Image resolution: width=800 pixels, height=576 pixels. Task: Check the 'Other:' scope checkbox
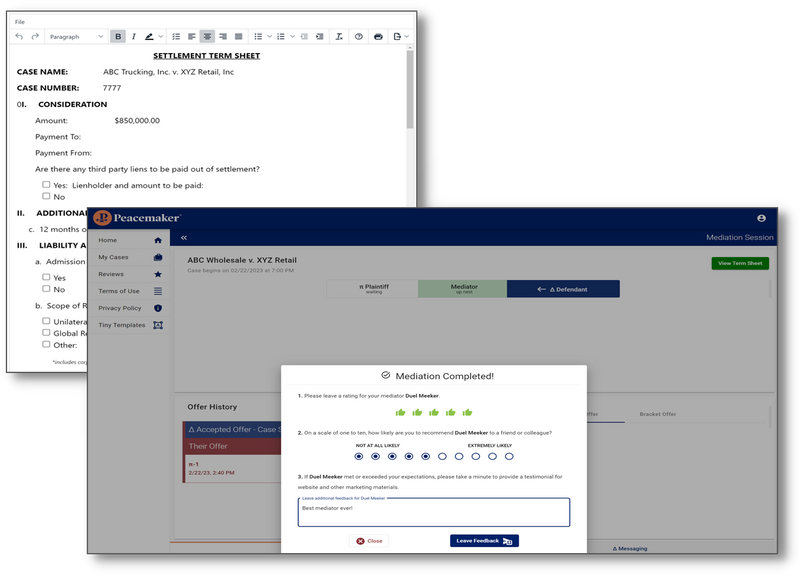pyautogui.click(x=46, y=344)
